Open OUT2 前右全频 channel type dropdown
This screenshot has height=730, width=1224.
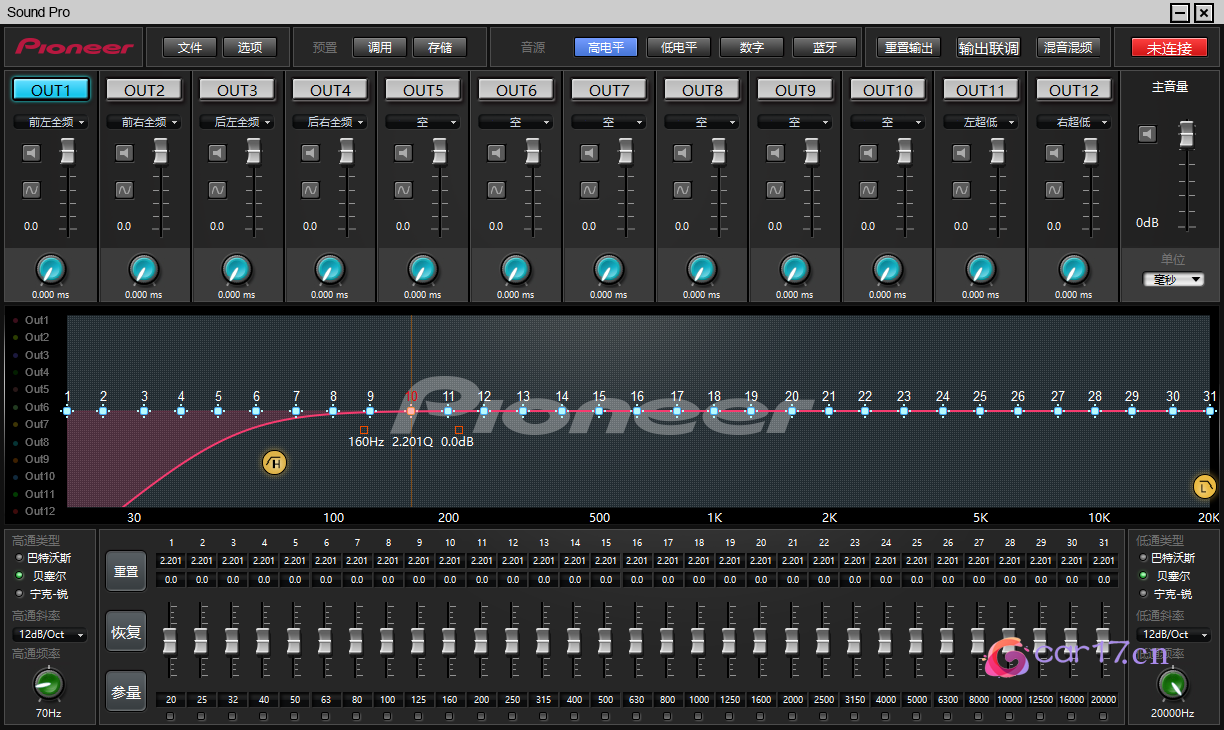click(144, 122)
